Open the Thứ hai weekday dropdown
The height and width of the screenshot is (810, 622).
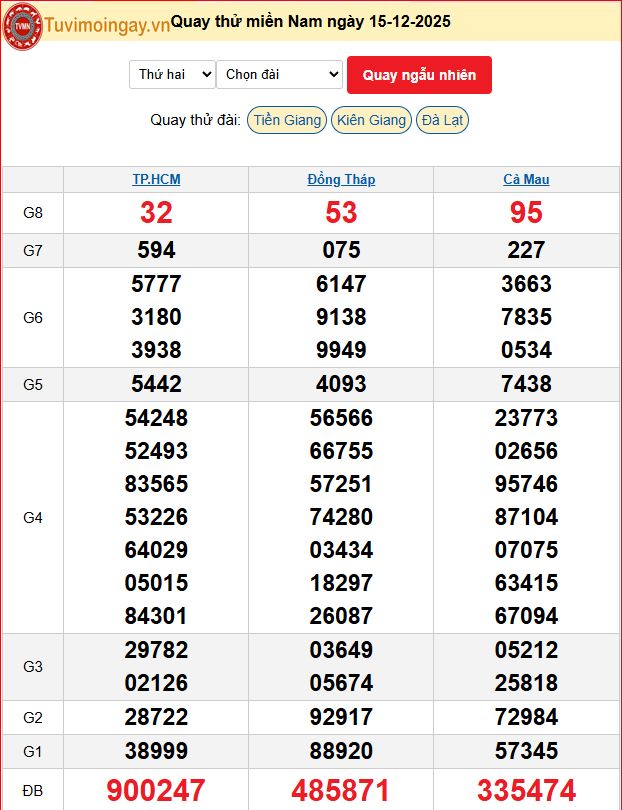pyautogui.click(x=172, y=75)
